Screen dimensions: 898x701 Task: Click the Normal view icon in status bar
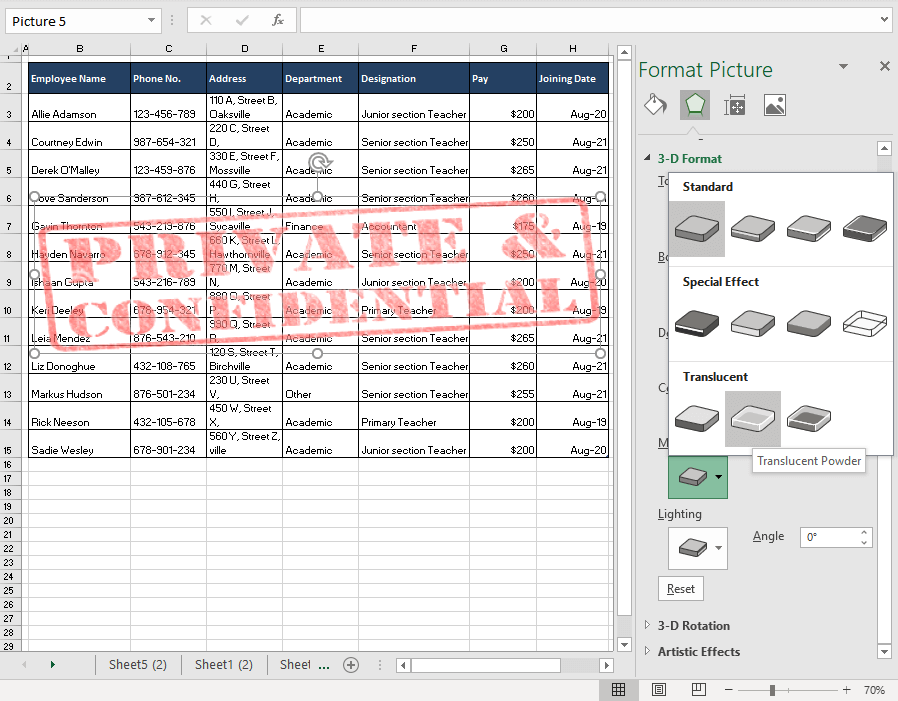(618, 689)
